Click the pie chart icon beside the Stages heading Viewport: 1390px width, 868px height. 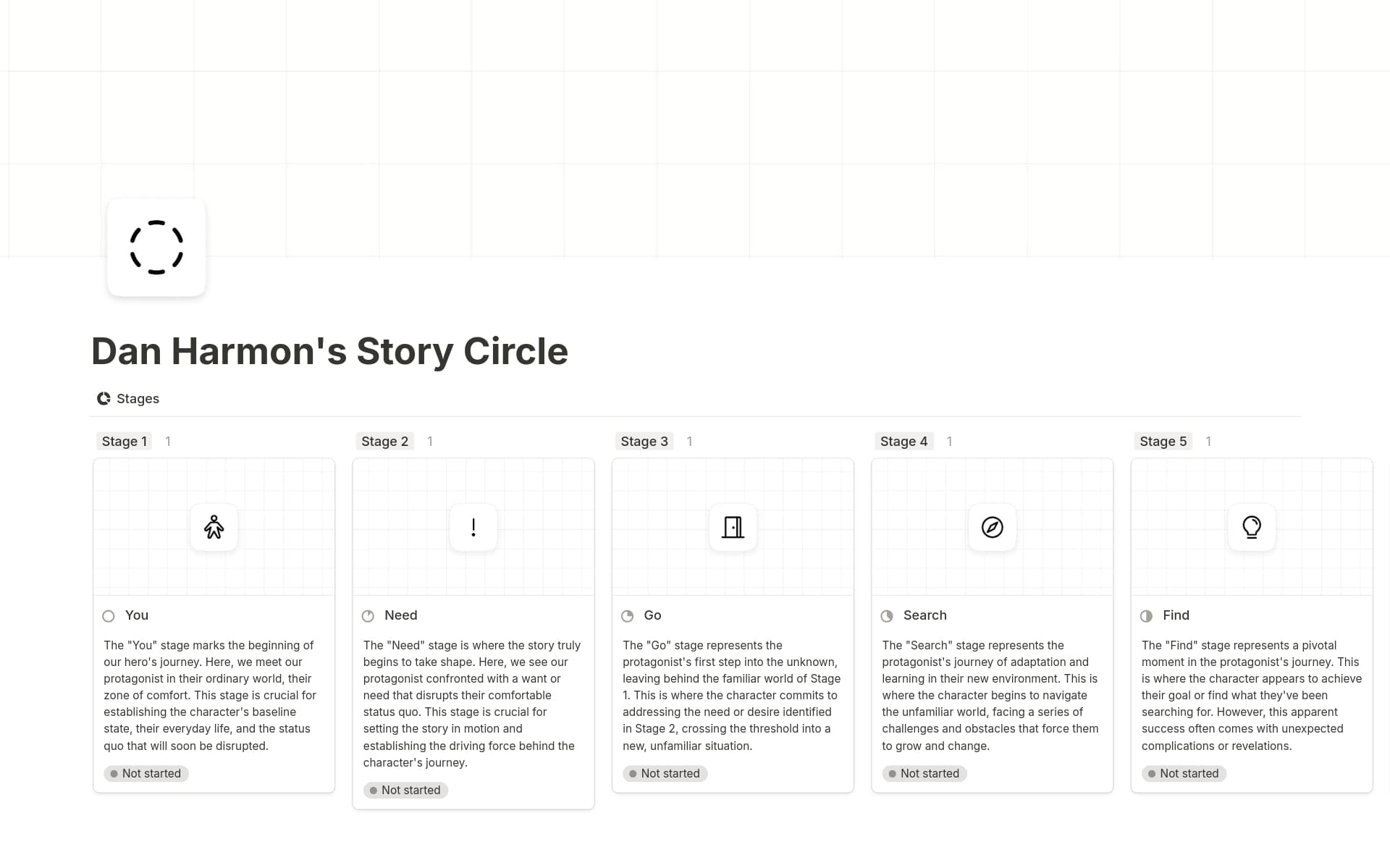[104, 398]
